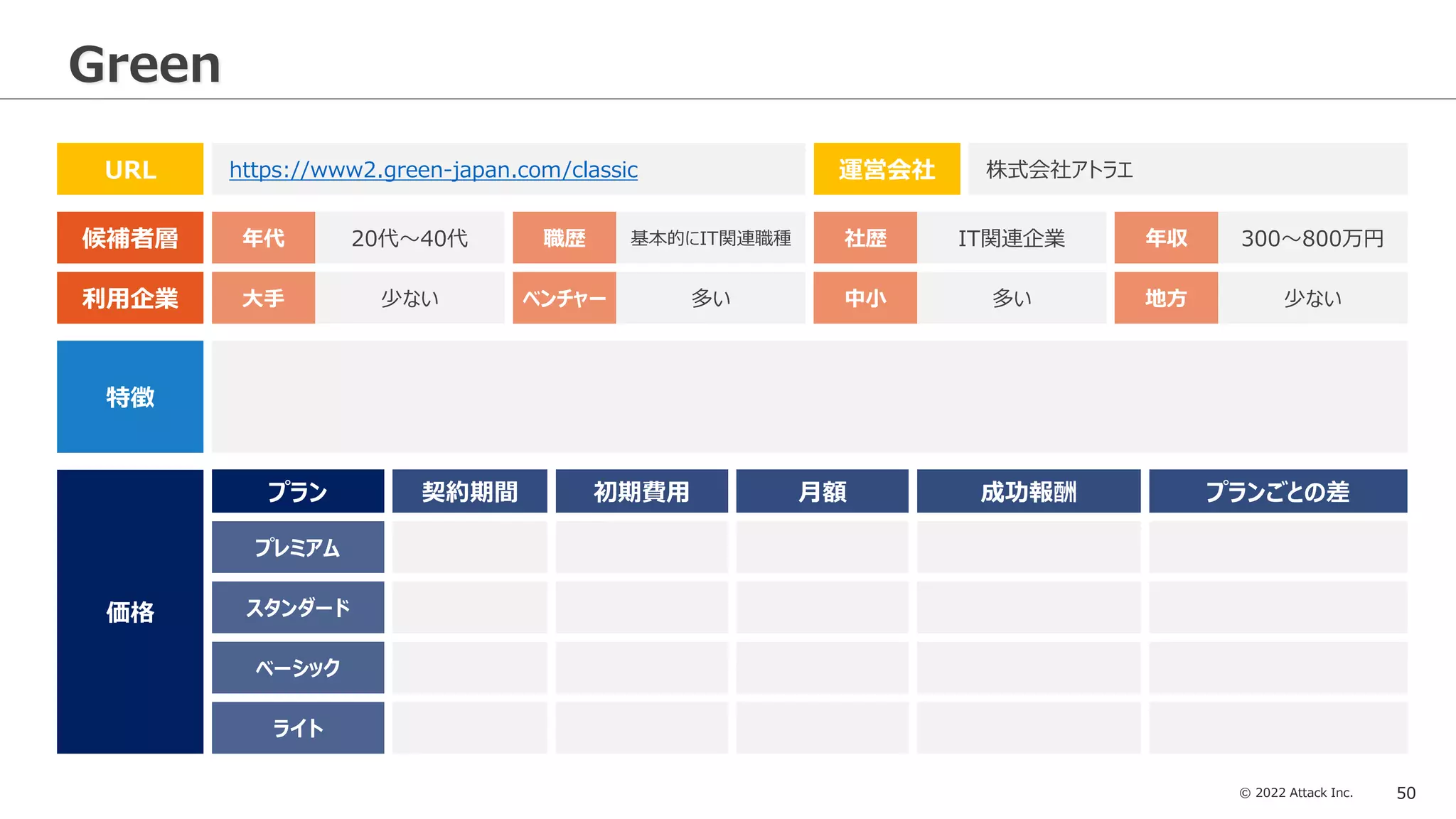Viewport: 1456px width, 819px height.
Task: Click the プラン column header
Action: [x=298, y=491]
